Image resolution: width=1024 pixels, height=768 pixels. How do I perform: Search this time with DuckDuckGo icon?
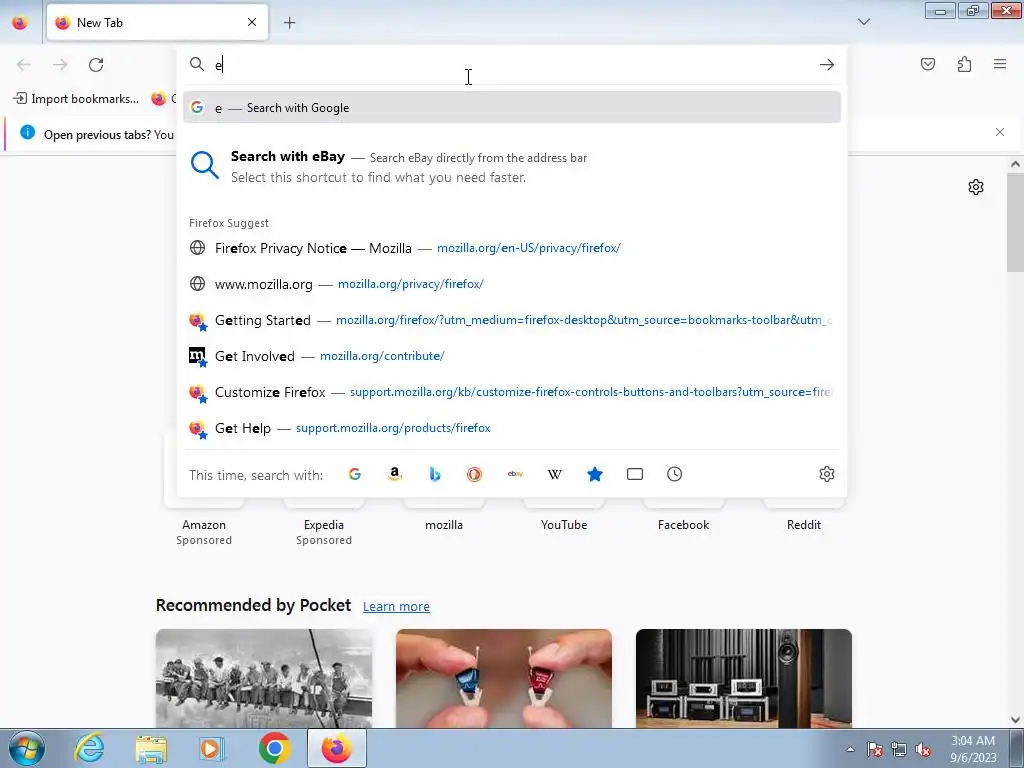point(475,474)
